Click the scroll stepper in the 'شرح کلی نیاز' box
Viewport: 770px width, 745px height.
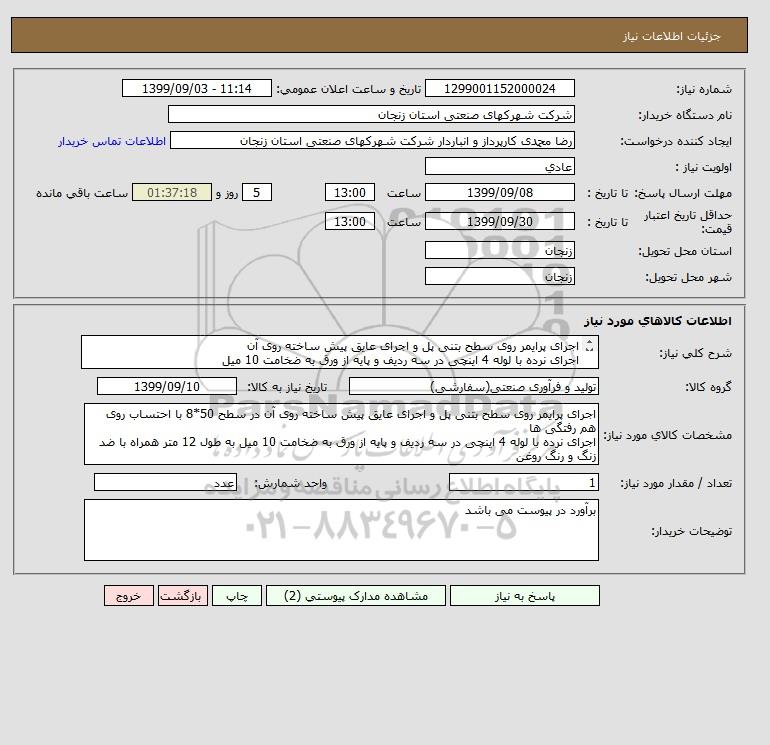(x=590, y=346)
